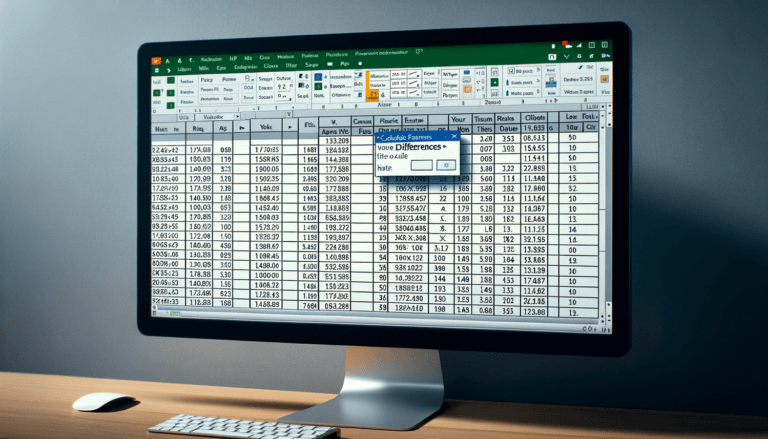Screen dimensions: 768x439
Task: Click the arrow beside Differences text
Action: pos(445,147)
